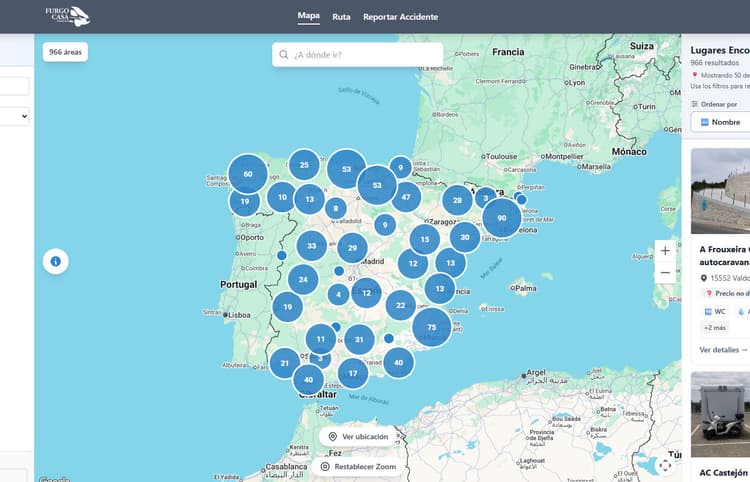Select the cluster marker labeled 25

tap(304, 164)
